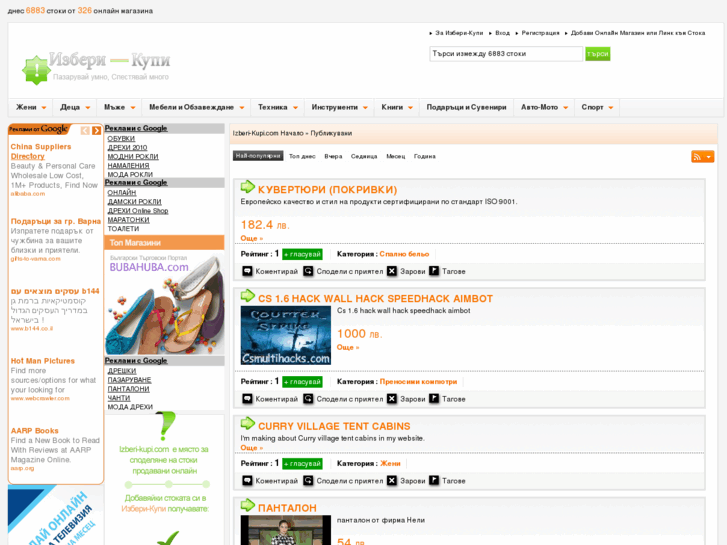
Task: Click tags icon in КУВЕРТЮРИ listing
Action: tap(434, 271)
